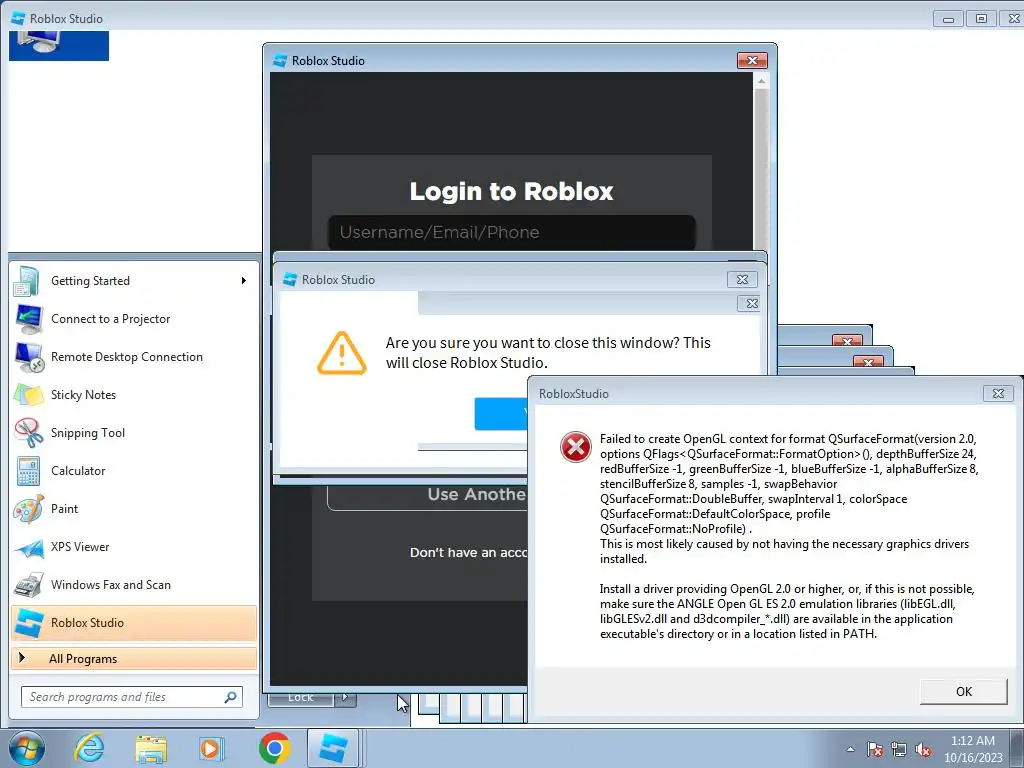Click the partially hidden Lock button
The width and height of the screenshot is (1024, 768).
point(300,697)
